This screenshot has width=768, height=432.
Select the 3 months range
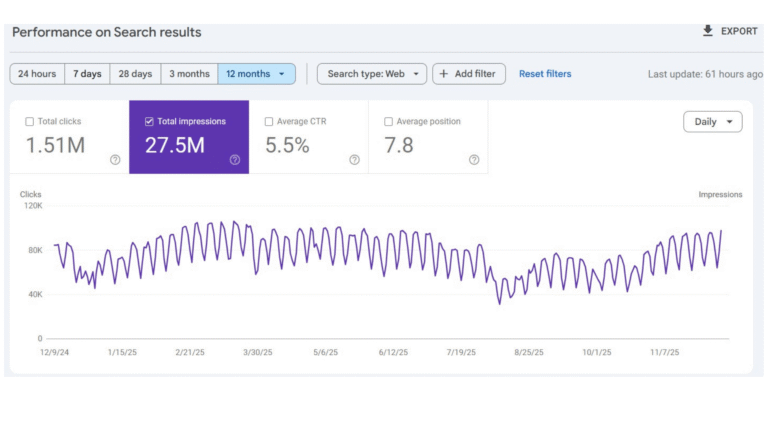(189, 74)
